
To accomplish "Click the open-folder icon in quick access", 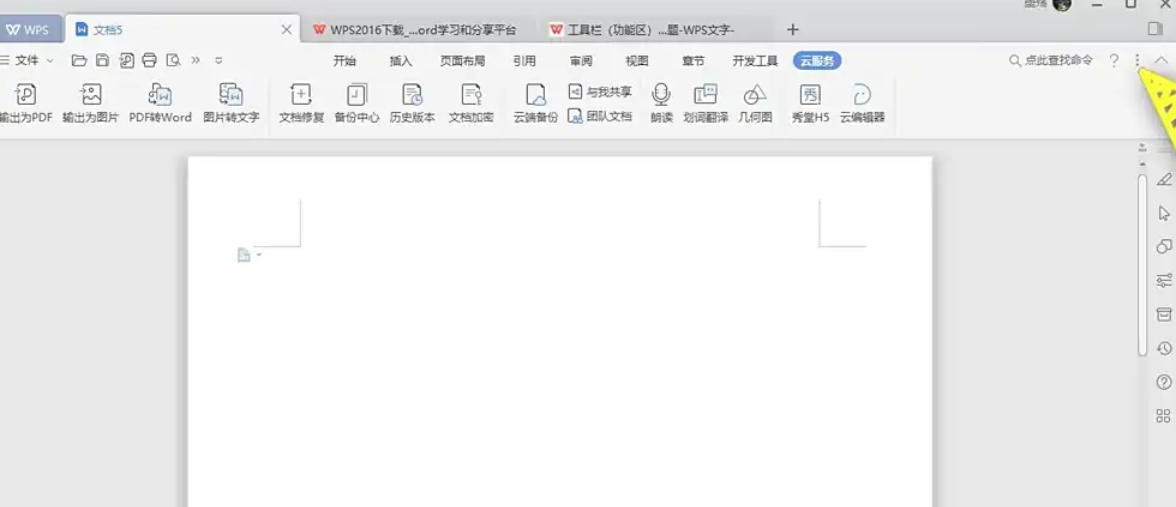I will point(79,61).
